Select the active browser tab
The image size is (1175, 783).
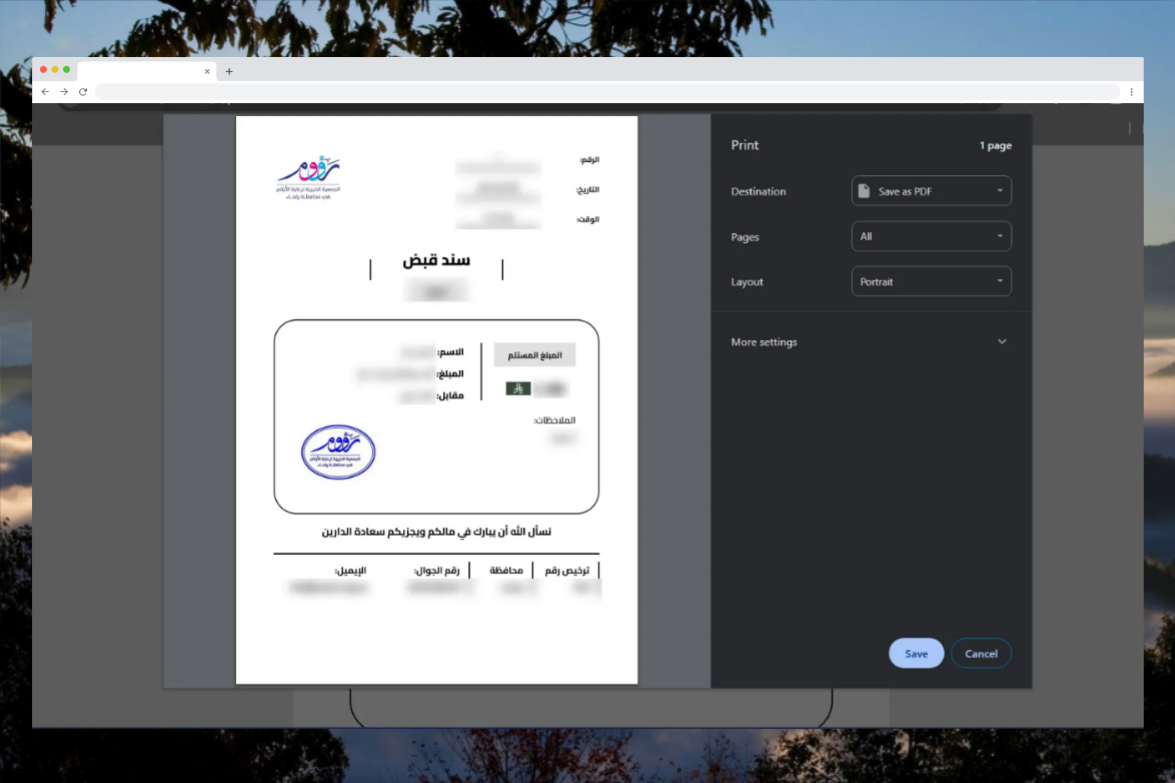click(147, 71)
